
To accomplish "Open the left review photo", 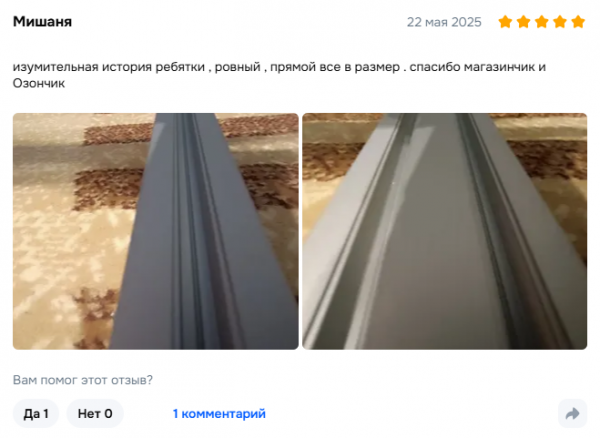I will [x=156, y=231].
